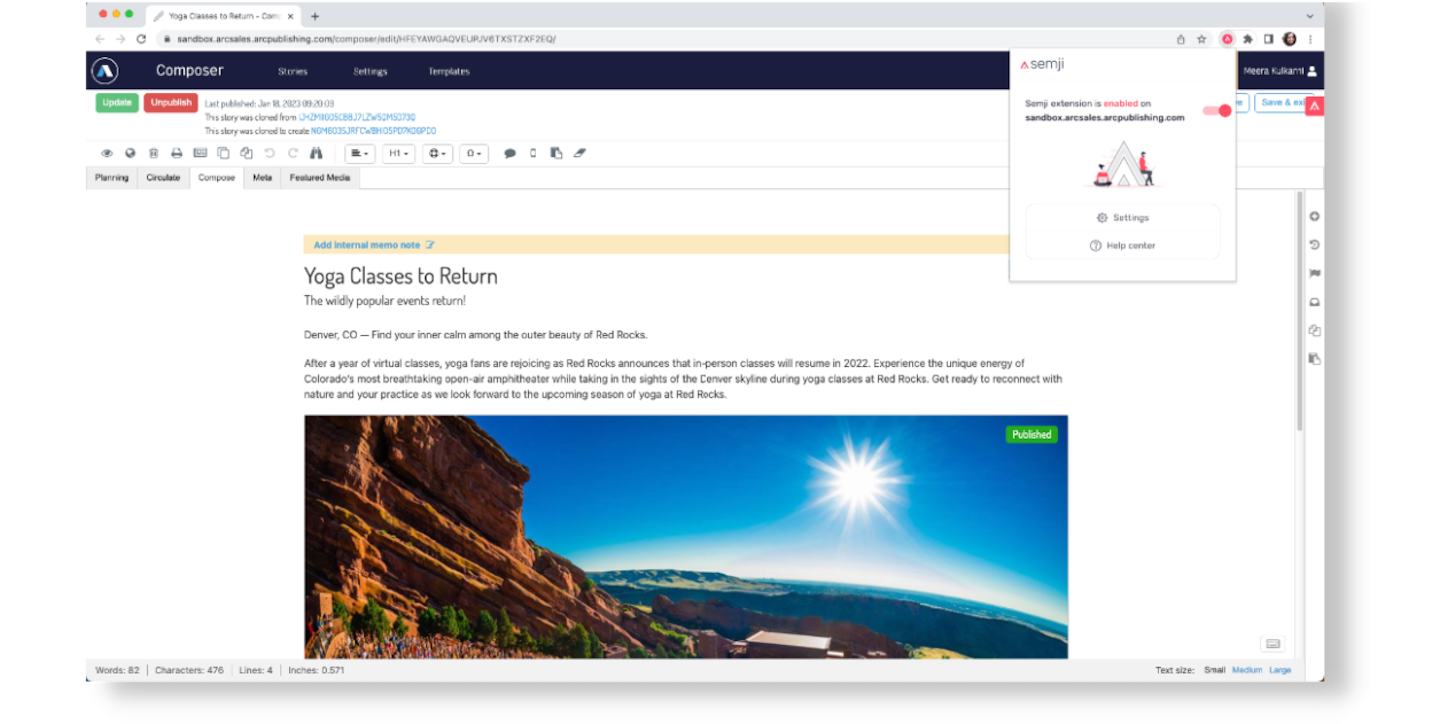Expand the H1 heading dropdown
Image resolution: width=1440 pixels, height=724 pixels.
[x=398, y=154]
